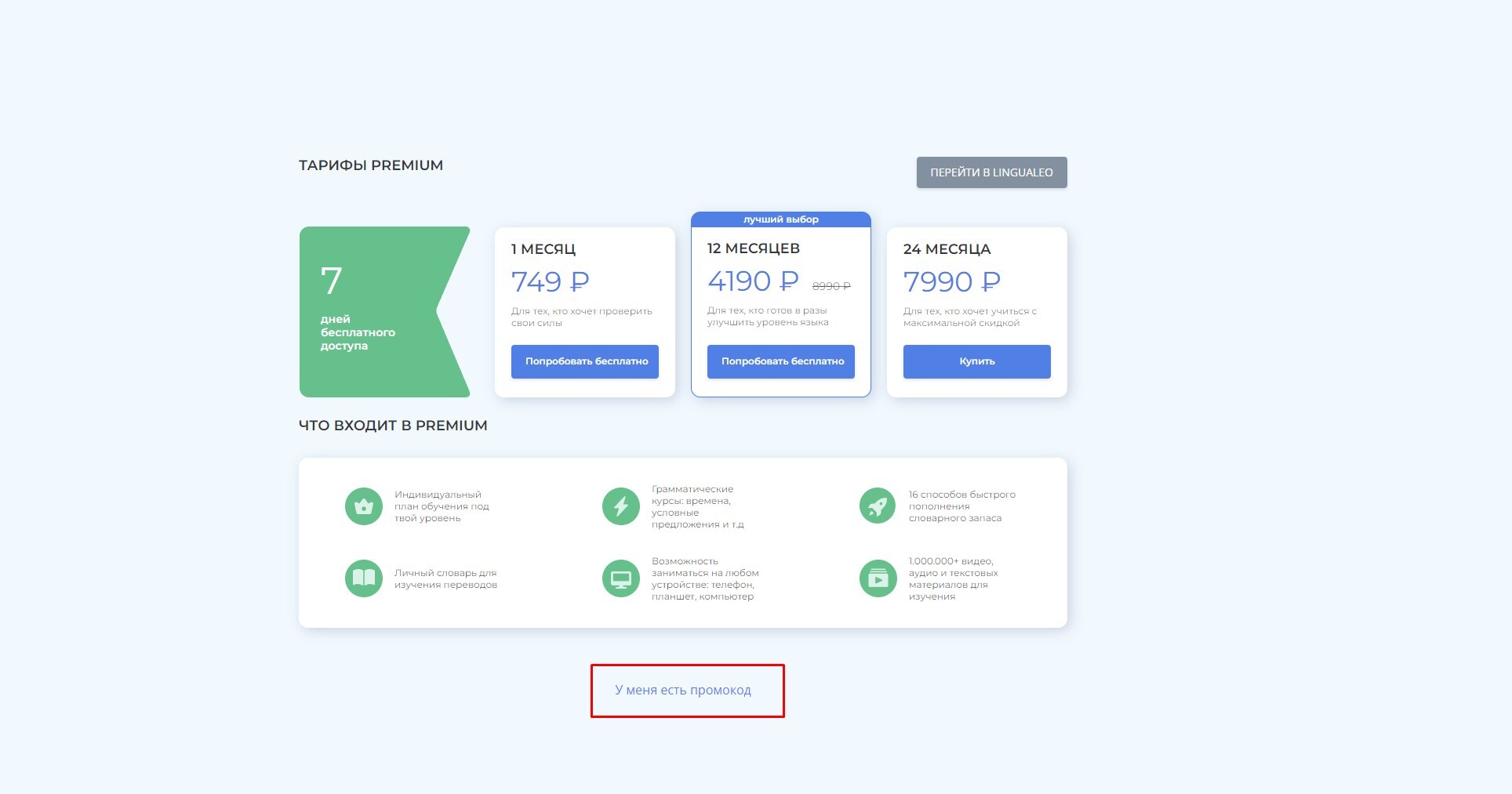Click the 749 ₽ price

pos(551,281)
